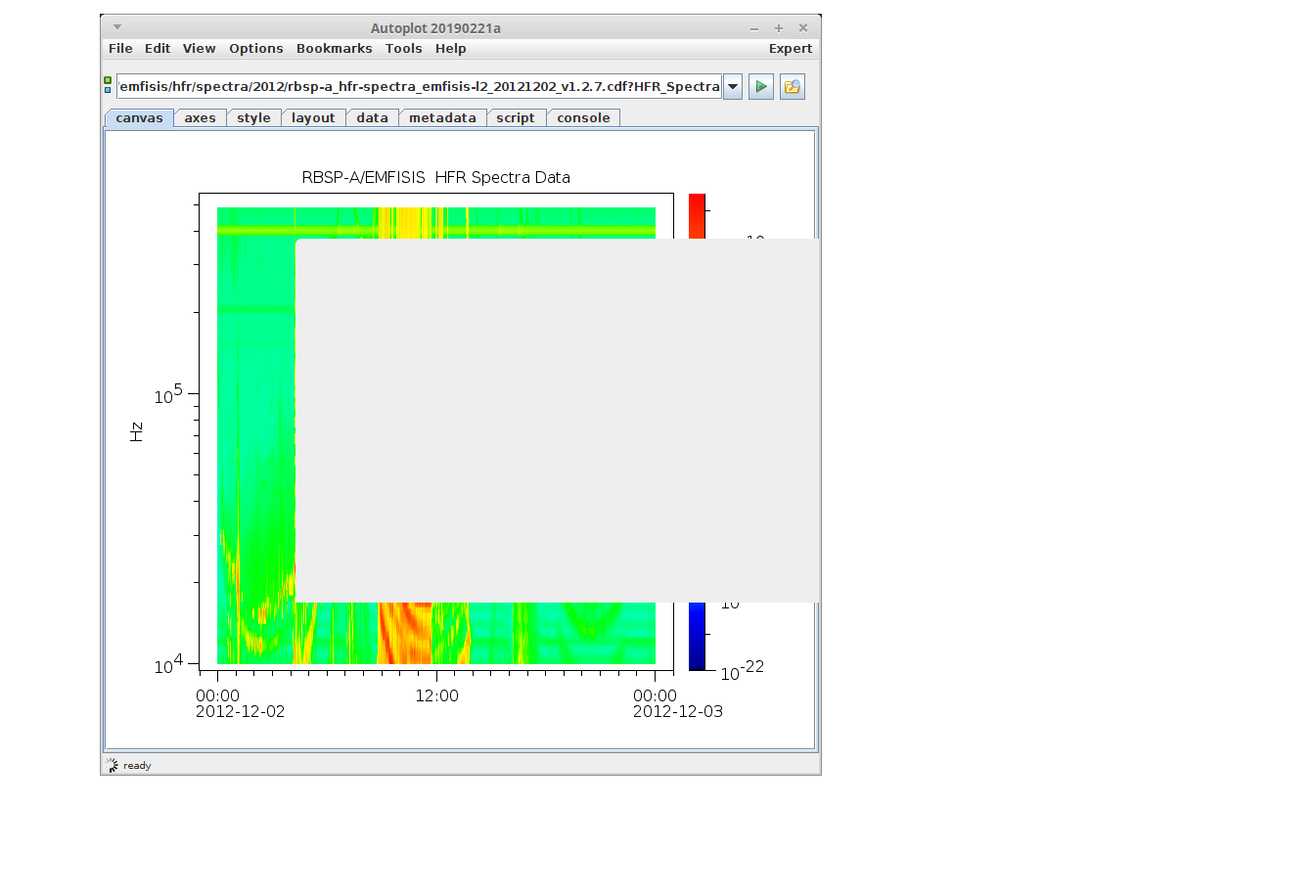Open the window menu triangle in title bar
The height and width of the screenshot is (896, 1316).
click(x=117, y=27)
